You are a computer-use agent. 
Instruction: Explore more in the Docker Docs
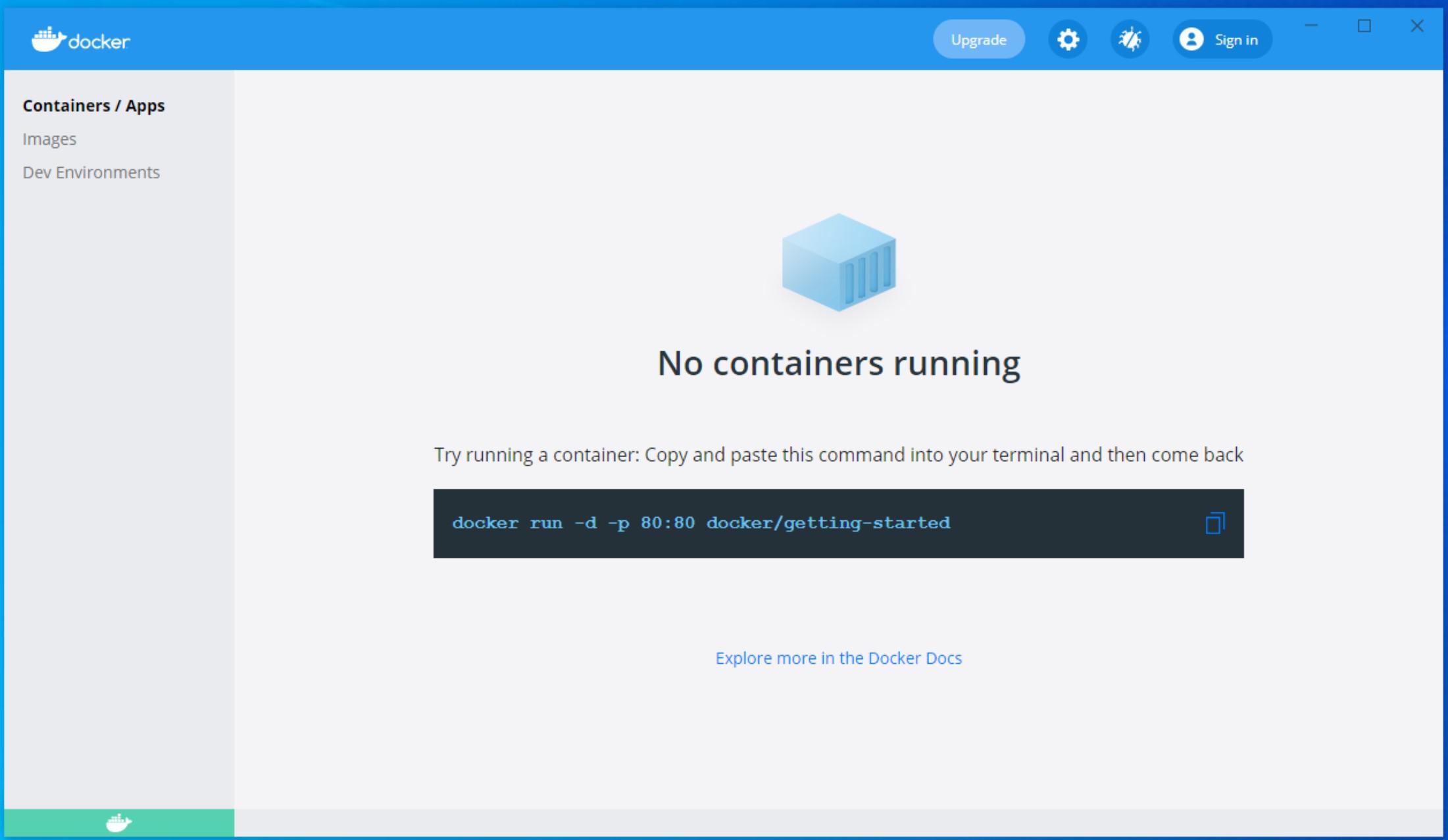tap(838, 658)
